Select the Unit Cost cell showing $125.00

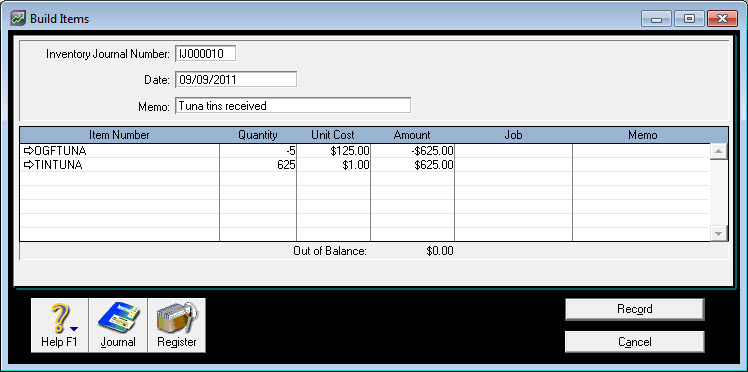pyautogui.click(x=333, y=151)
